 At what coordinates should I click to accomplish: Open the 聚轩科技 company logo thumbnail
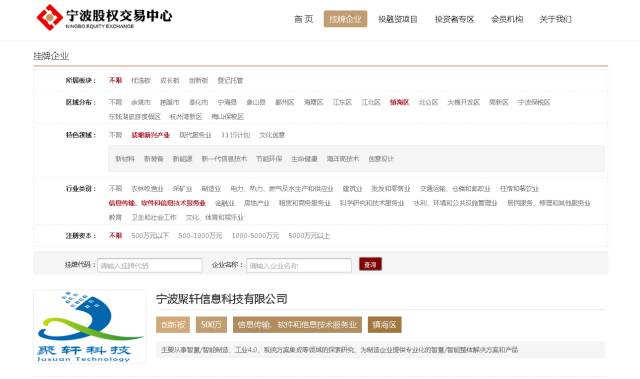click(x=90, y=326)
